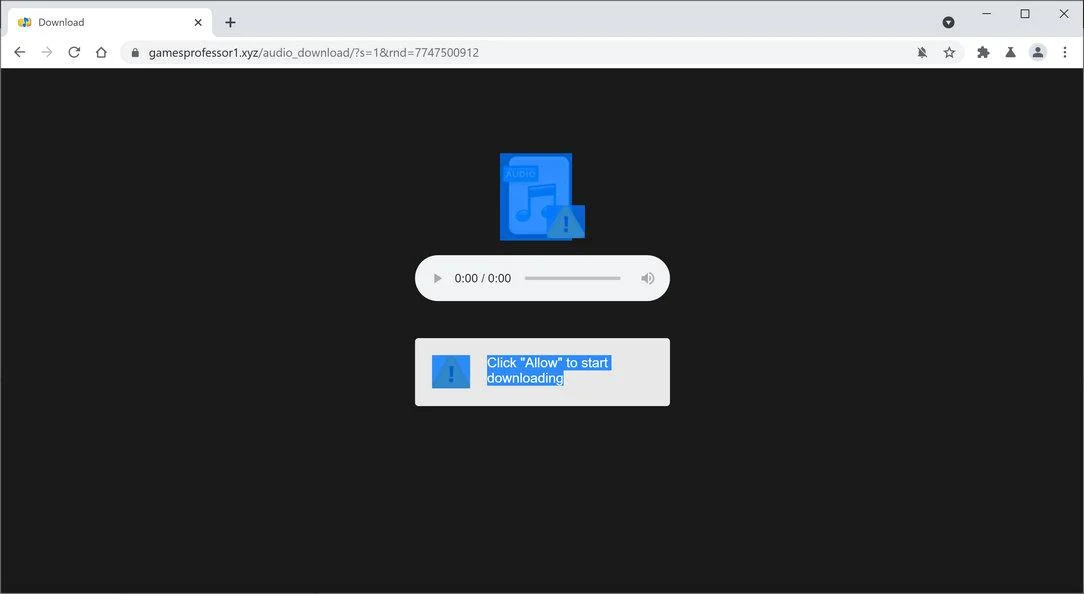The height and width of the screenshot is (594, 1084).
Task: Click the audio progress slider
Action: pyautogui.click(x=572, y=278)
